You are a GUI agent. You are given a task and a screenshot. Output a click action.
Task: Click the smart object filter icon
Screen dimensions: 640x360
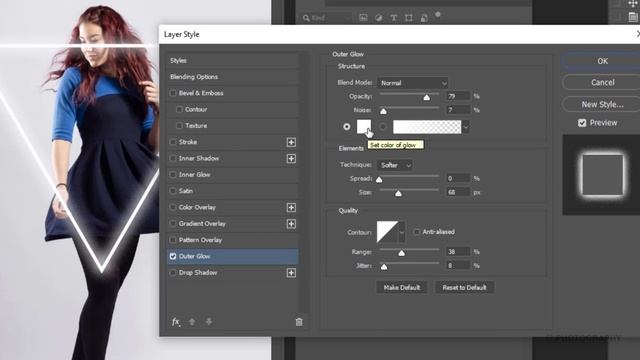tap(424, 18)
